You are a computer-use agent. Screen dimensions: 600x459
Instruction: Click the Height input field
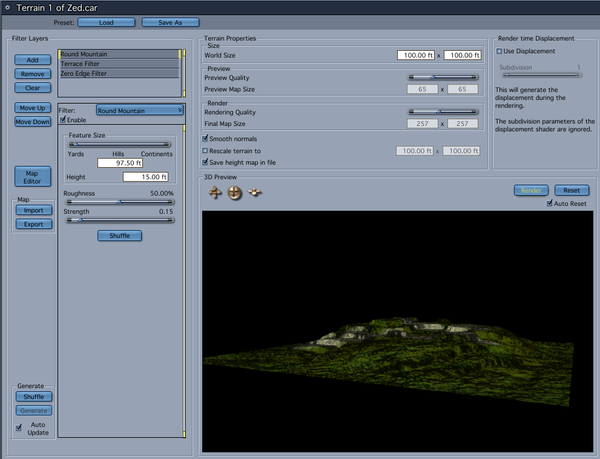(x=149, y=176)
